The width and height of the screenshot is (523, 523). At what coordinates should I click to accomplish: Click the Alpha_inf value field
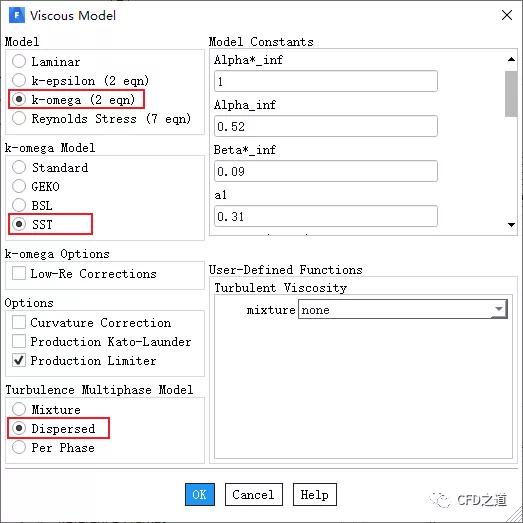326,126
